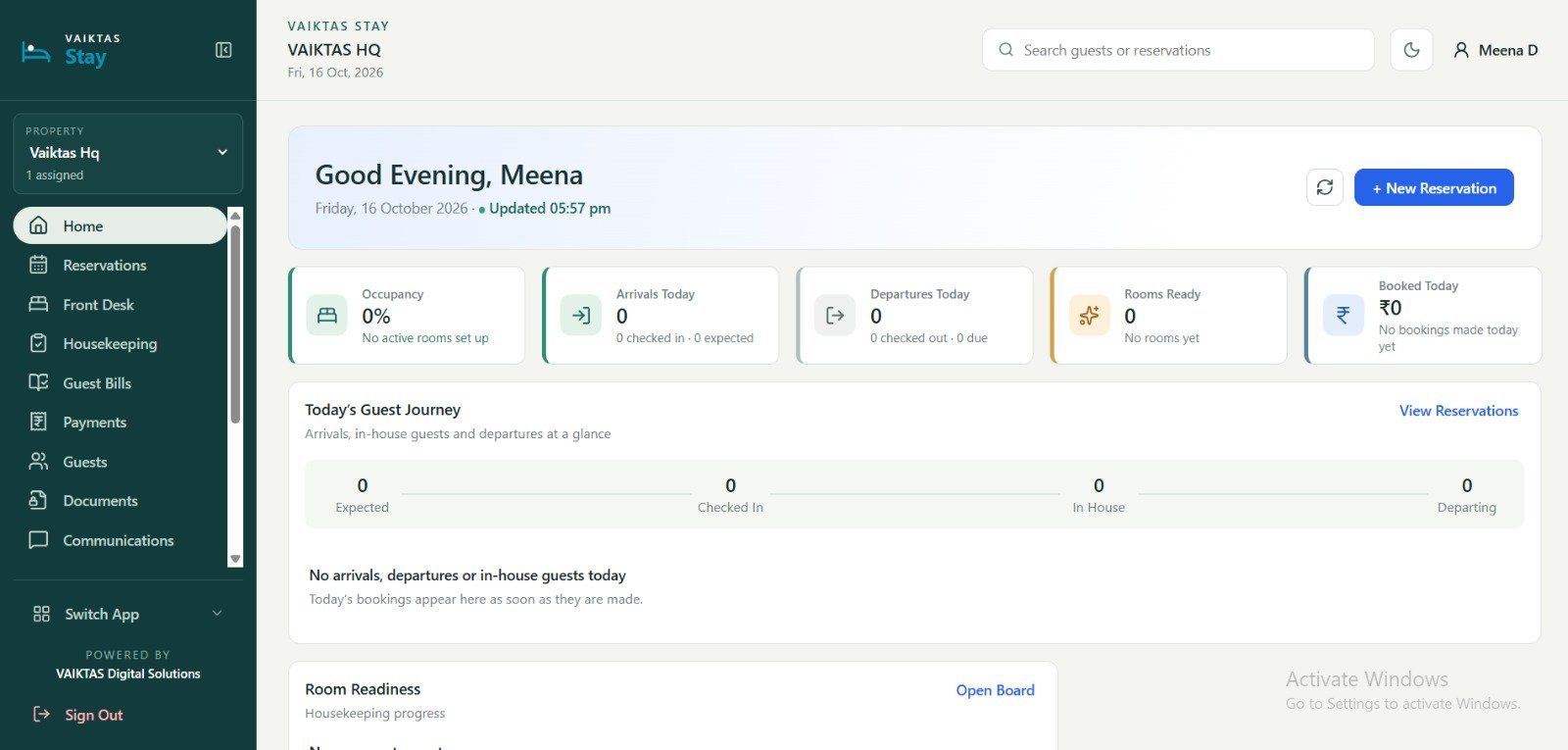Click the Housekeeping clipboard icon
This screenshot has width=1568, height=750.
point(38,343)
